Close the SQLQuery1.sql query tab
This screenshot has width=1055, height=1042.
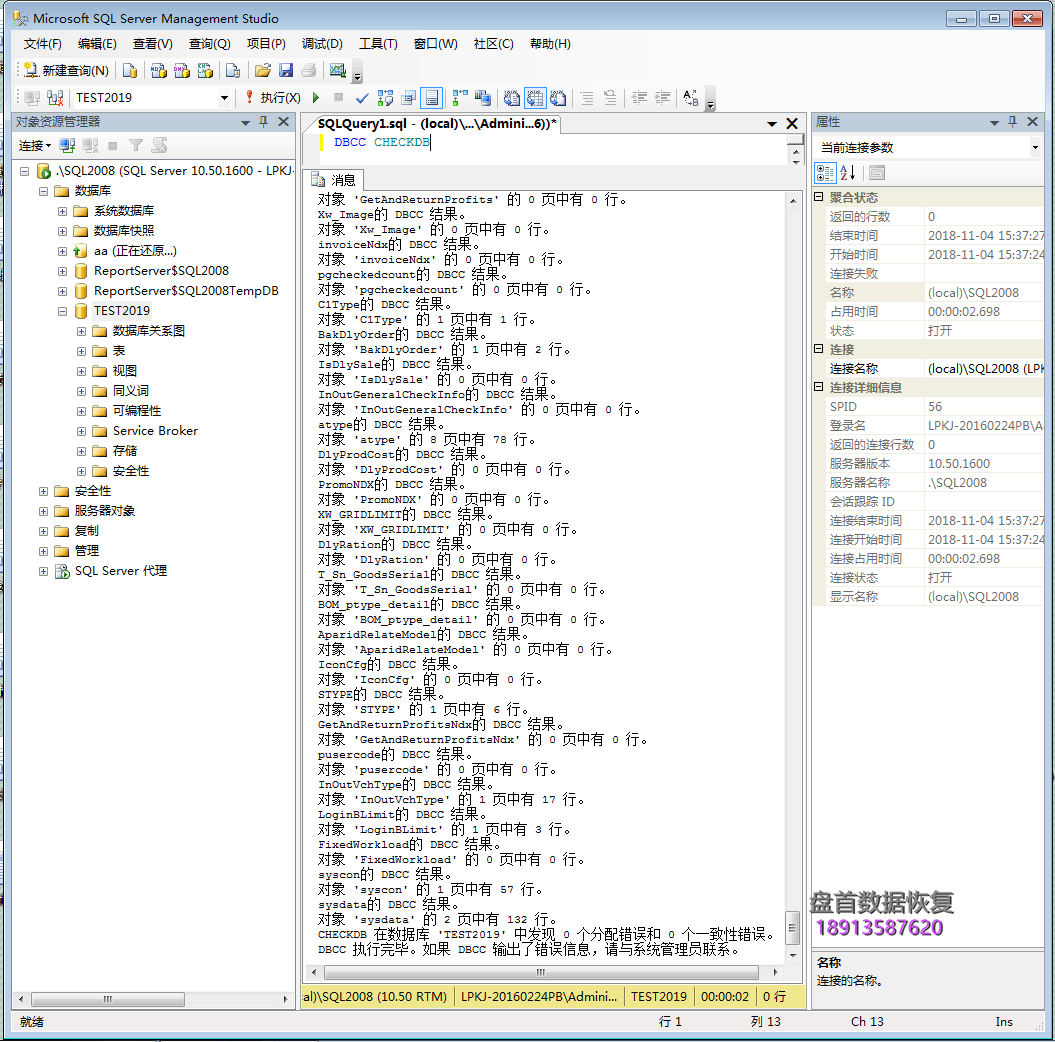coord(792,124)
